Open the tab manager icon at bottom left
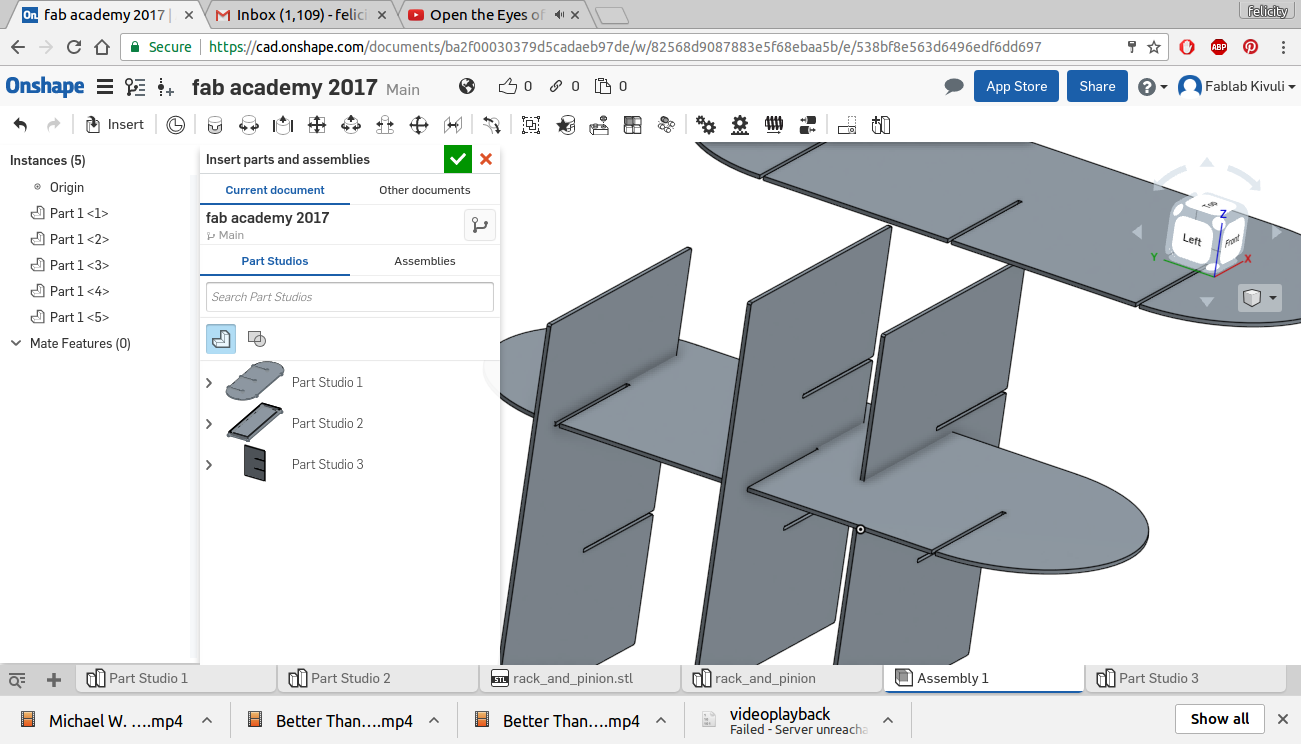Image resolution: width=1301 pixels, height=744 pixels. 17,680
